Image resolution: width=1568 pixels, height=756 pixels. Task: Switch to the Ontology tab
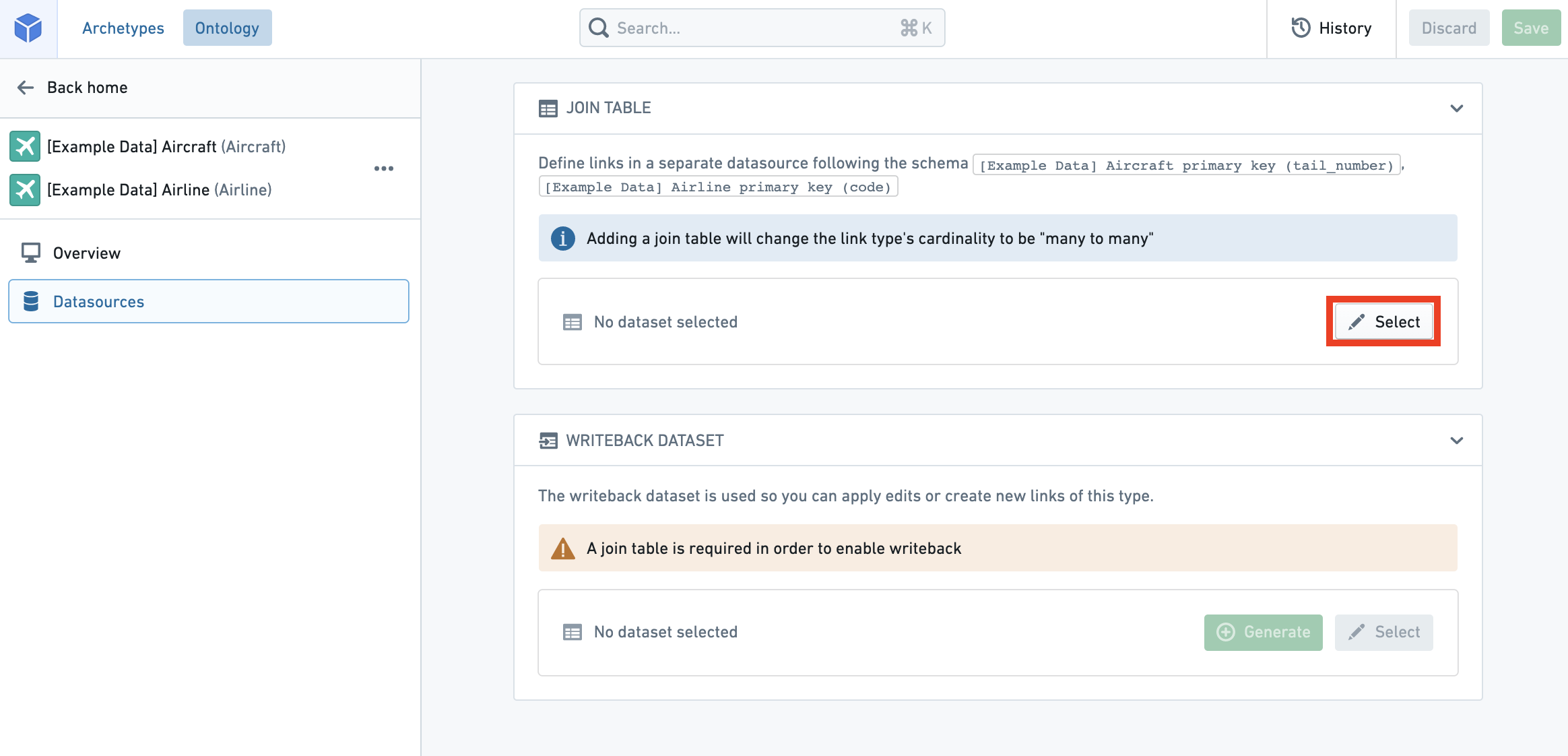227,28
